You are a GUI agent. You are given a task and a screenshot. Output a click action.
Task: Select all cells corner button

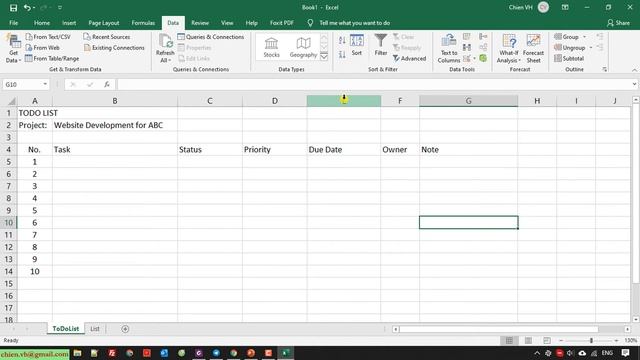[12, 101]
